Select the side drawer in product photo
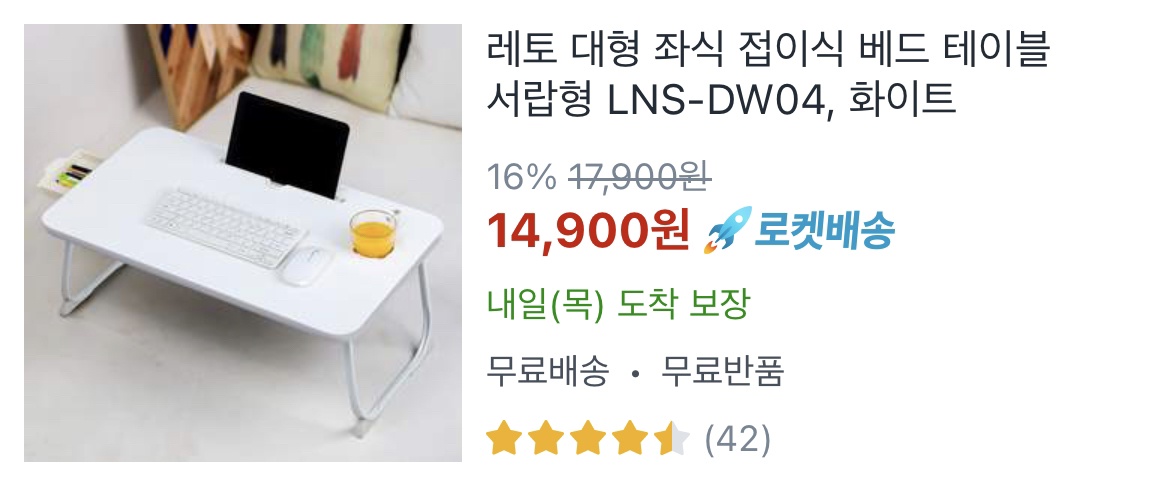The height and width of the screenshot is (497, 1166). click(x=65, y=173)
